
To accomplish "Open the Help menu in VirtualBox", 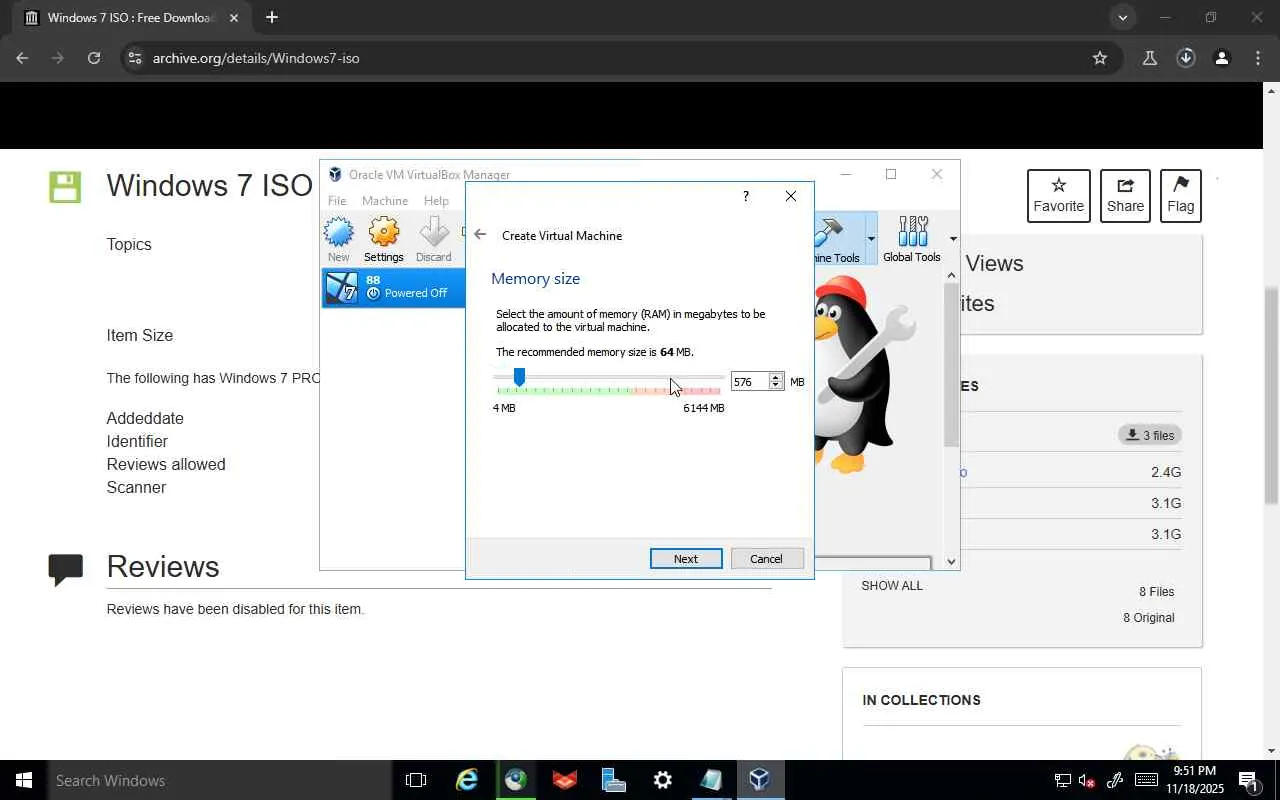I will (x=436, y=201).
